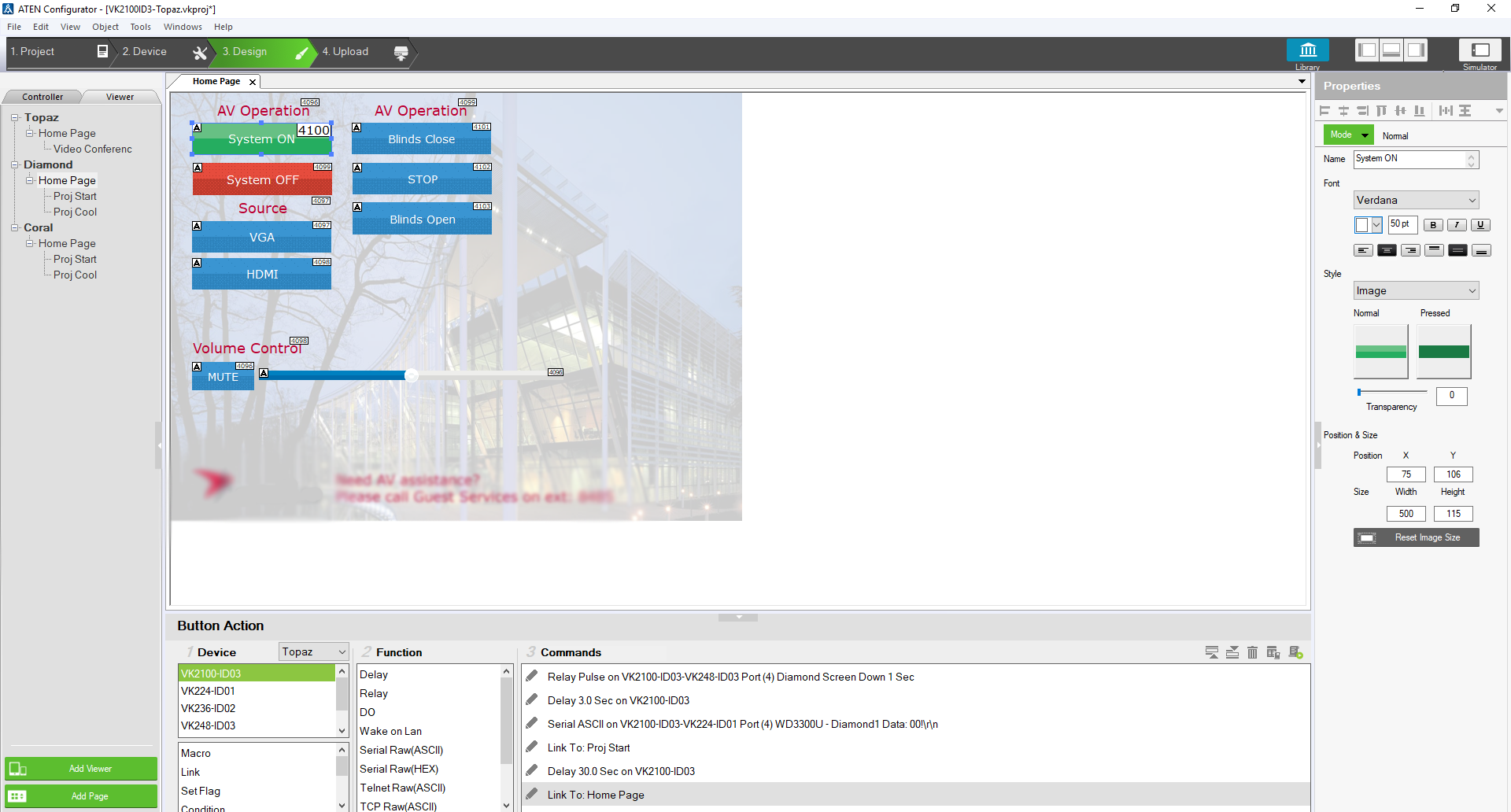Set text vertical alignment to middle
Viewport: 1511px width, 812px height.
pos(1457,250)
